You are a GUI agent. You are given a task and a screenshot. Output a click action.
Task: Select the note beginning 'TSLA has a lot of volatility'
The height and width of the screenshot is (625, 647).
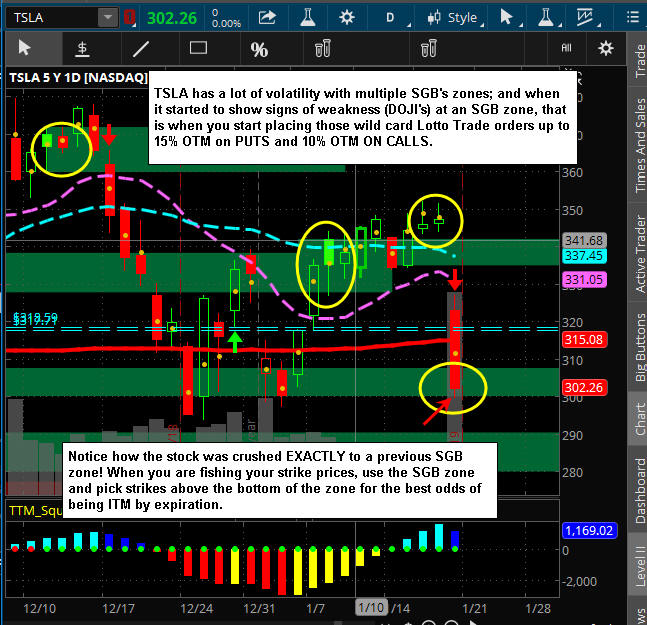(362, 117)
